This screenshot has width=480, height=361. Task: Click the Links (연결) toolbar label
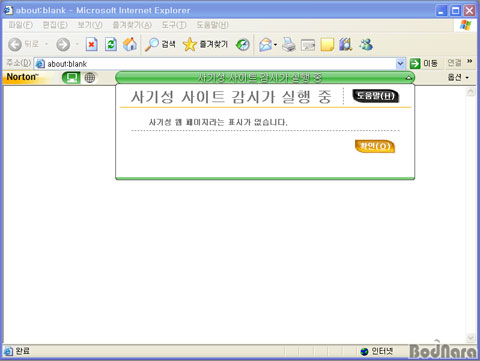click(x=455, y=62)
